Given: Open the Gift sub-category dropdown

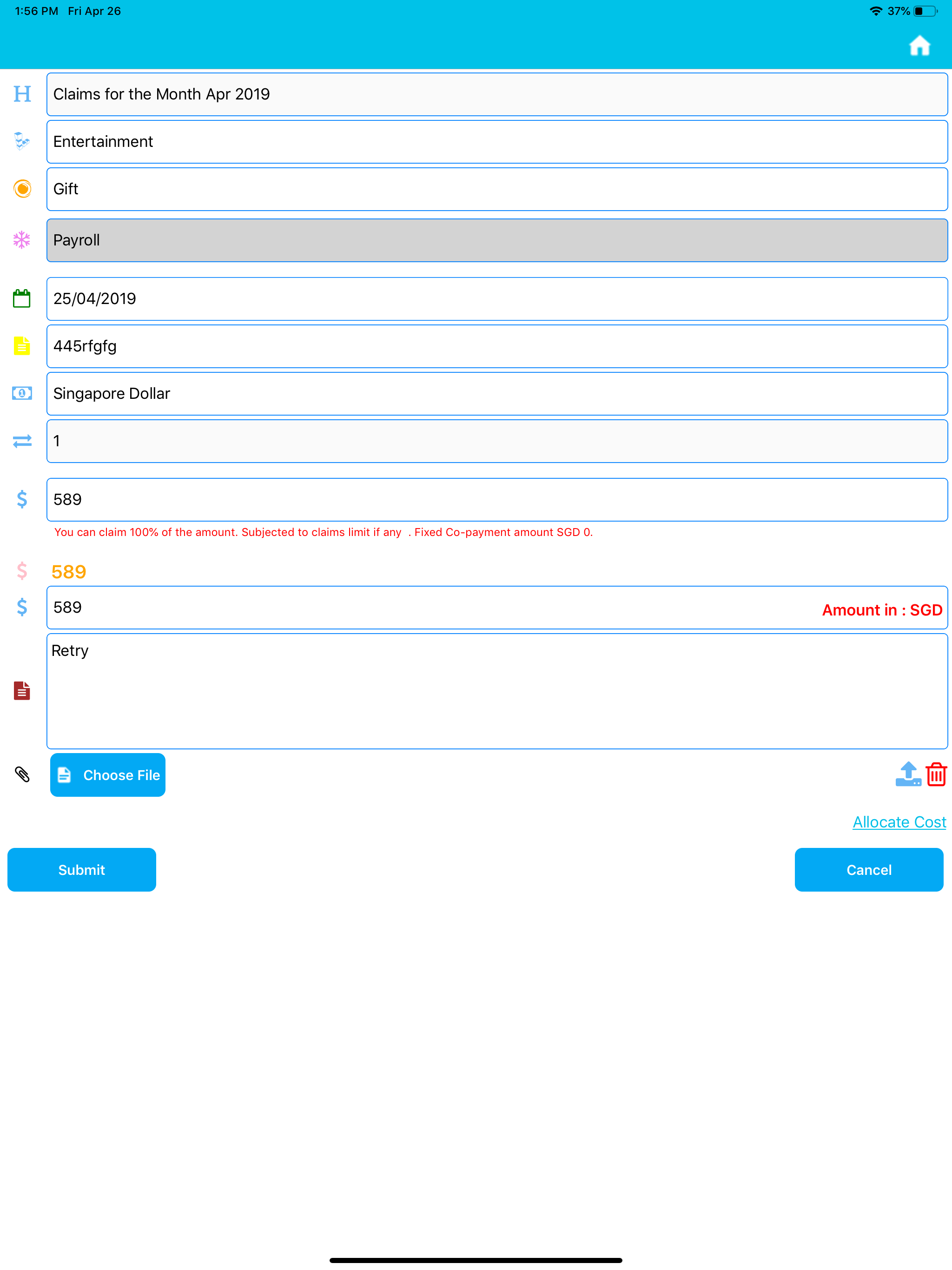Looking at the screenshot, I should [x=497, y=189].
